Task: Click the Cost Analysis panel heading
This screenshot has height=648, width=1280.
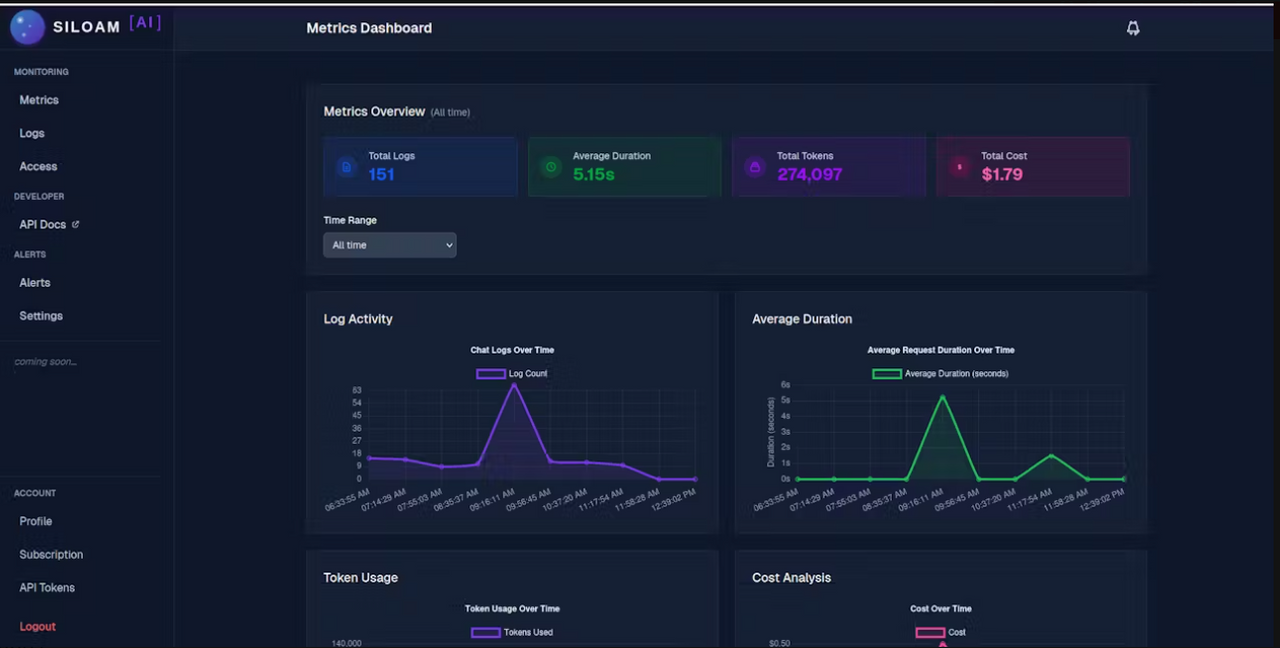Action: [792, 577]
